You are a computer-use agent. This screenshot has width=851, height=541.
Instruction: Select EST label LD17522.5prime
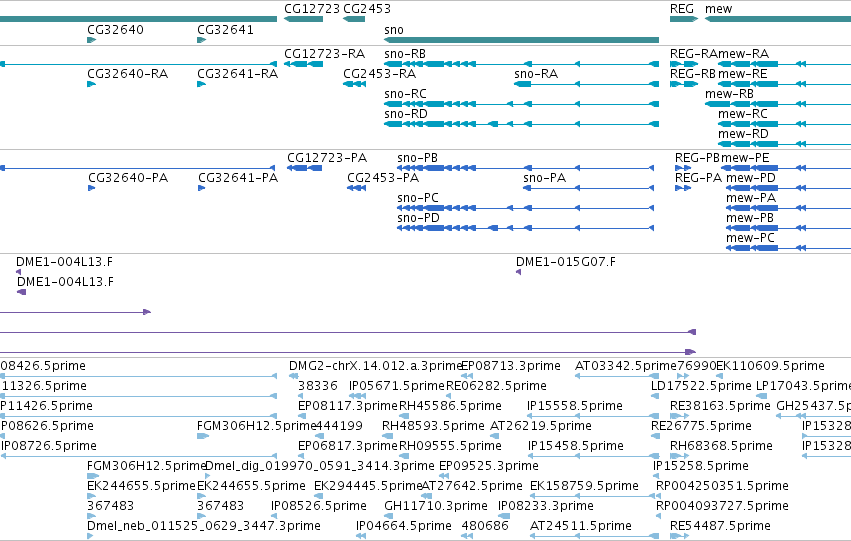[701, 386]
